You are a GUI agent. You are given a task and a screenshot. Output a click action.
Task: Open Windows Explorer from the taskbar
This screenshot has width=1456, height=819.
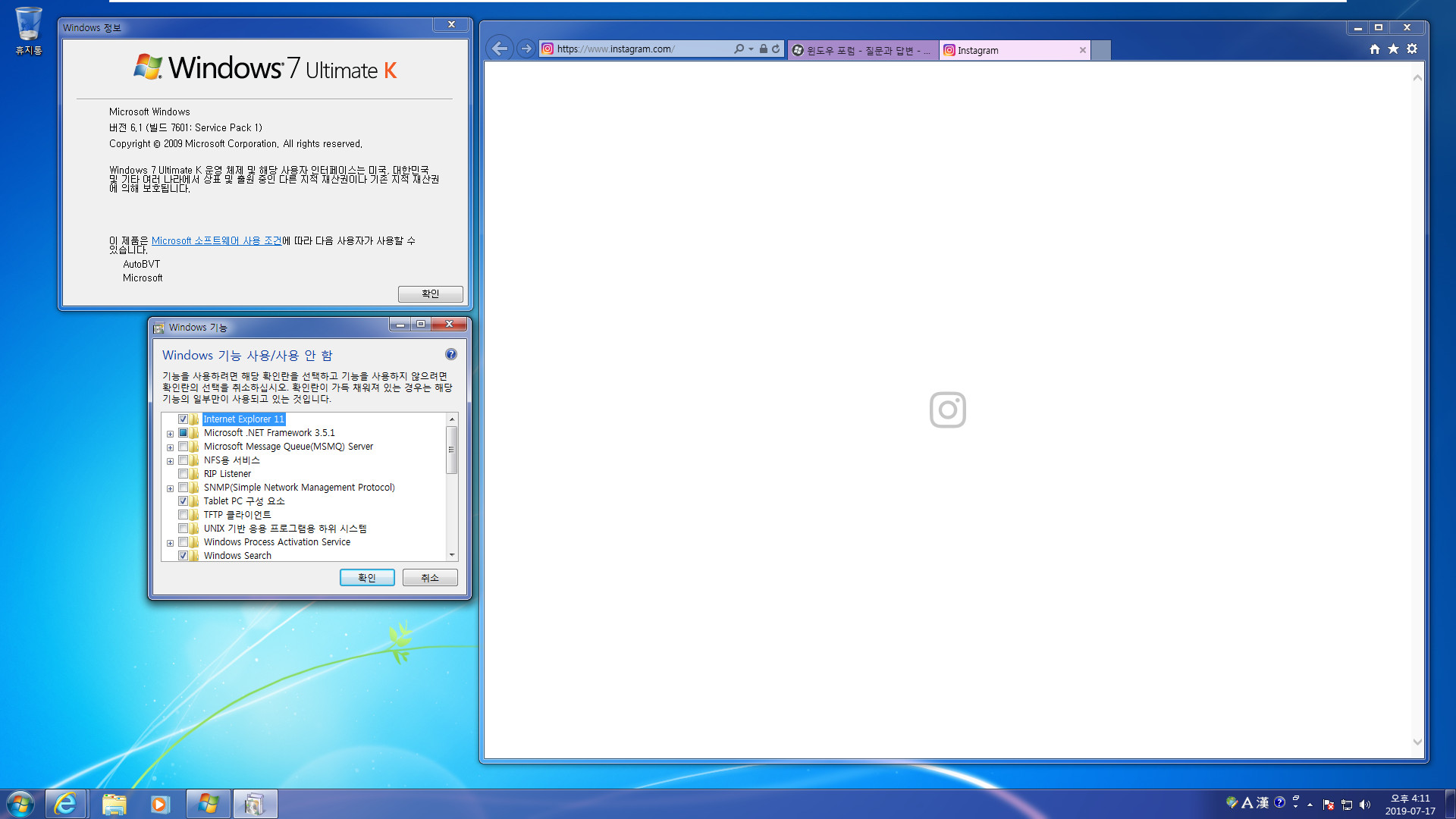tap(114, 804)
